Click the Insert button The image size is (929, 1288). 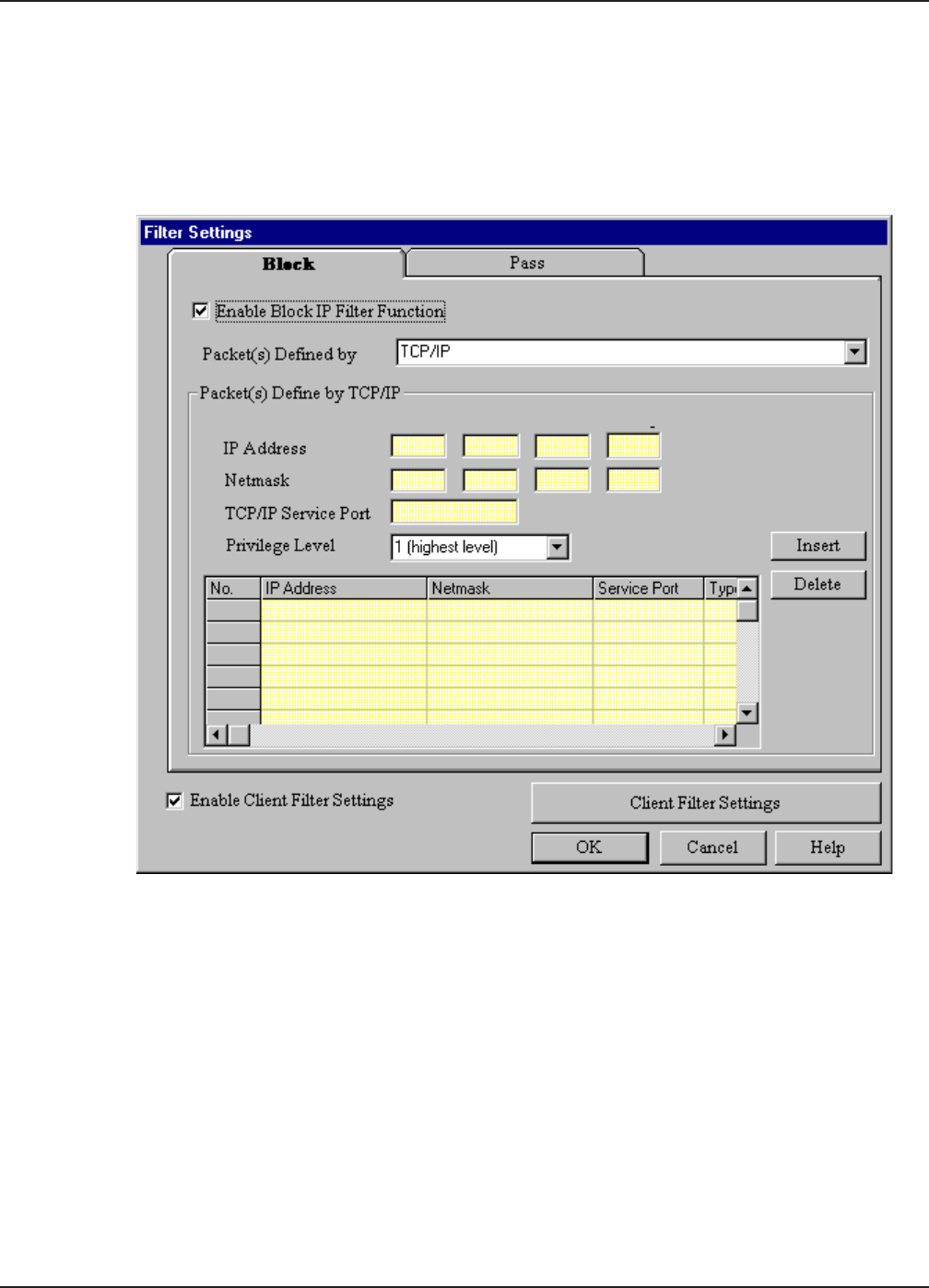click(x=817, y=546)
